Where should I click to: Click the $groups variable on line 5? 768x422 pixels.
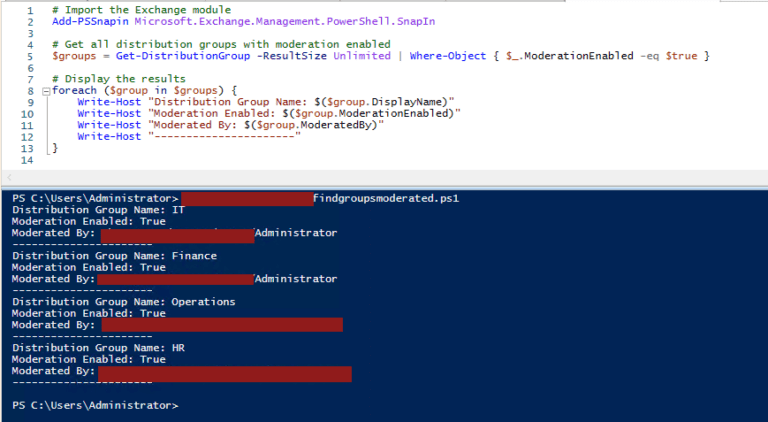click(x=74, y=56)
